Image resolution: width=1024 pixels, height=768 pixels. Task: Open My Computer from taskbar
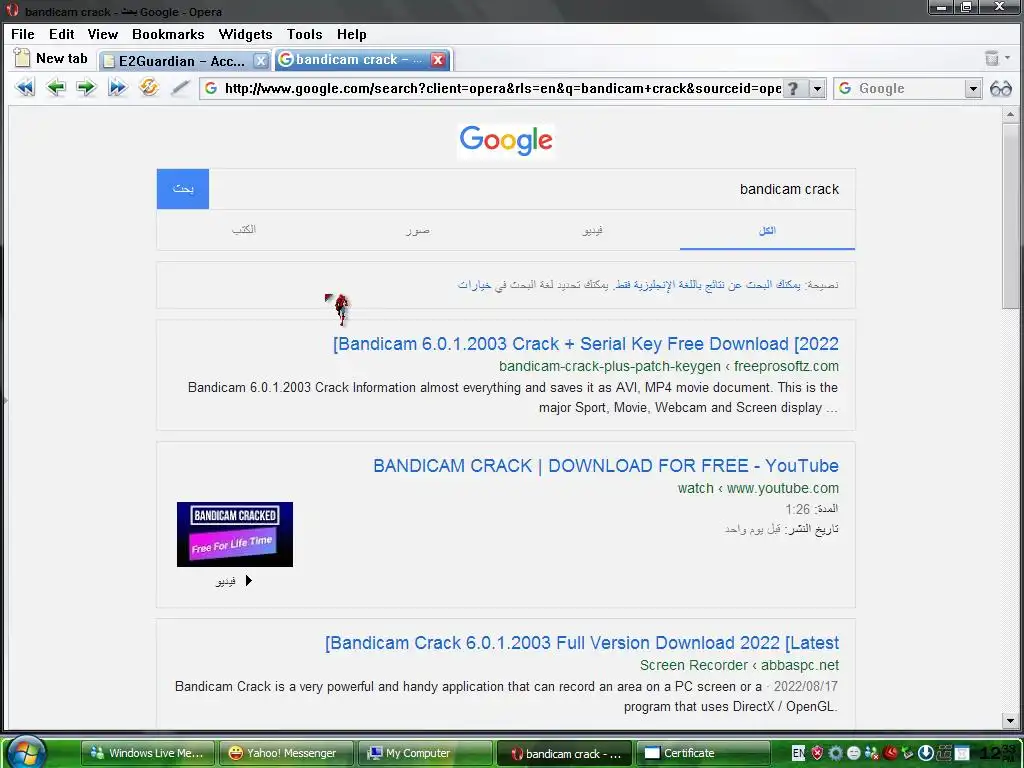tap(425, 753)
